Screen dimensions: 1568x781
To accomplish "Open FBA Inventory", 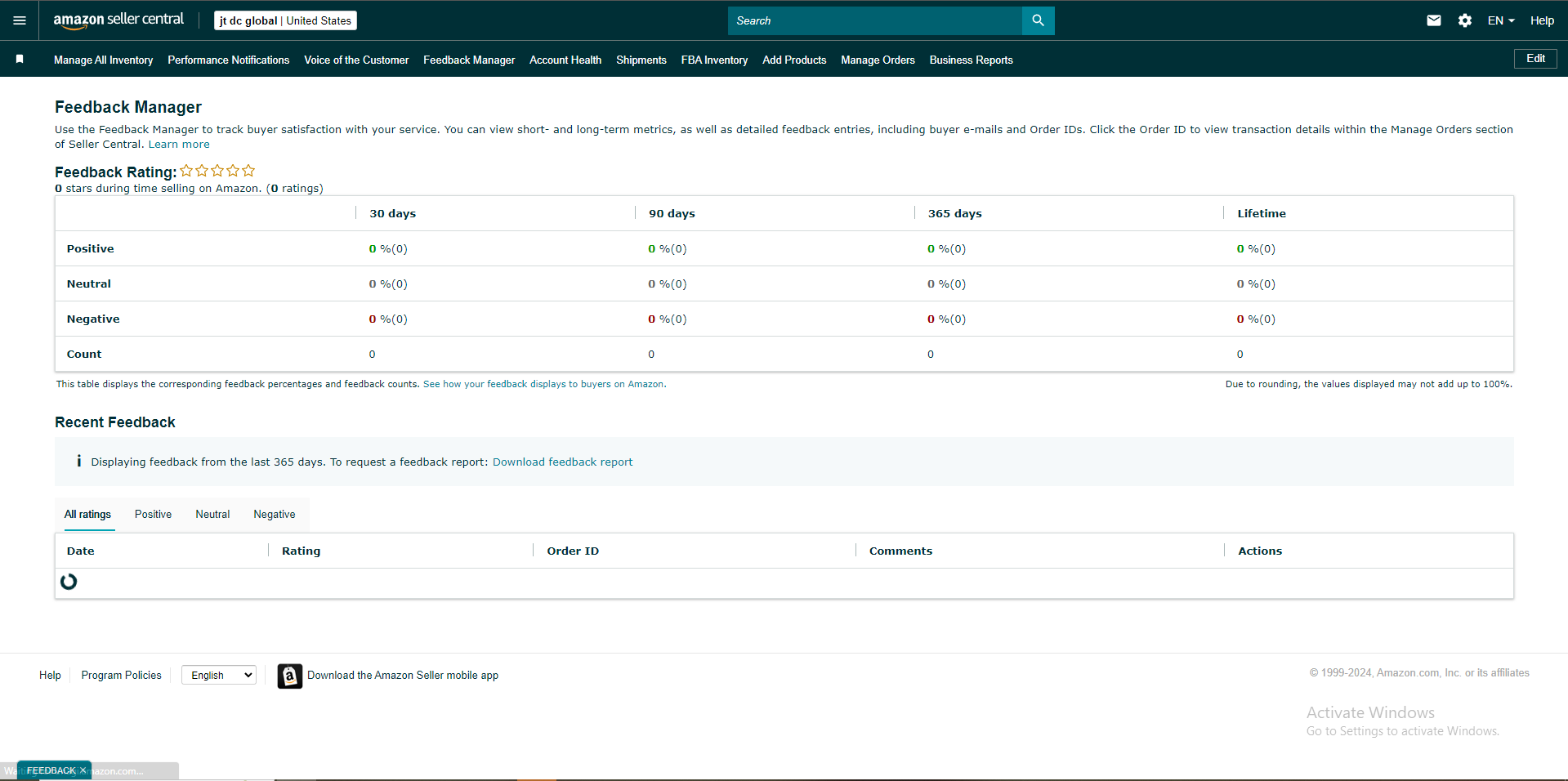I will pyautogui.click(x=714, y=60).
